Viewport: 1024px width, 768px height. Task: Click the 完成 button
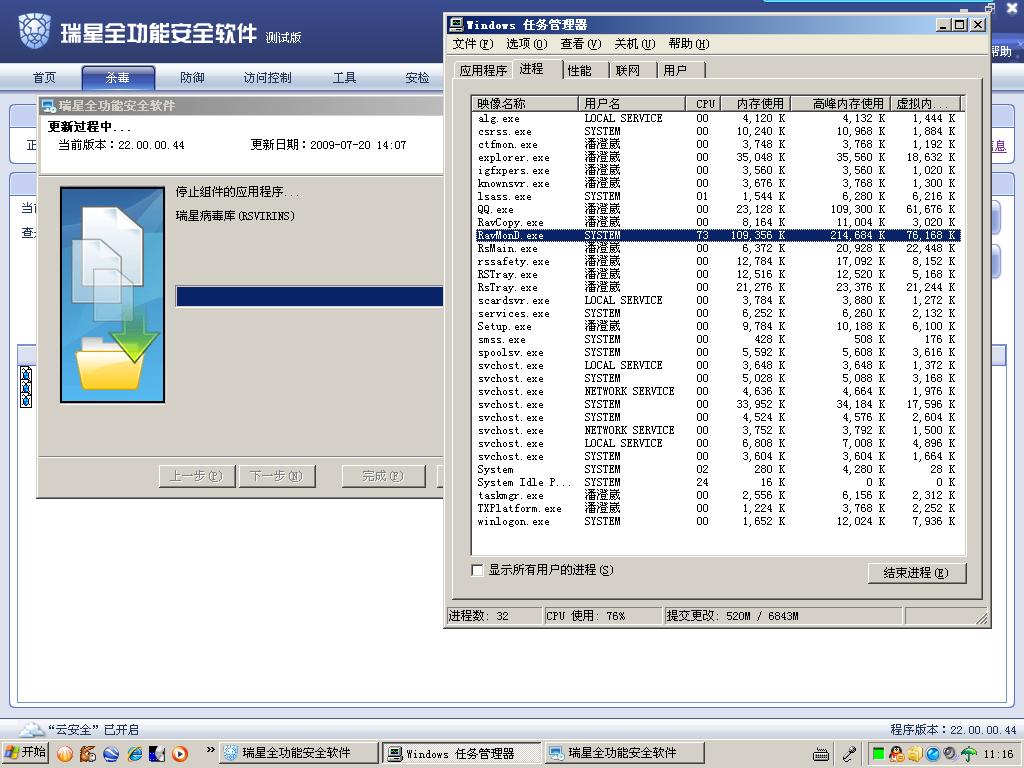click(x=383, y=476)
